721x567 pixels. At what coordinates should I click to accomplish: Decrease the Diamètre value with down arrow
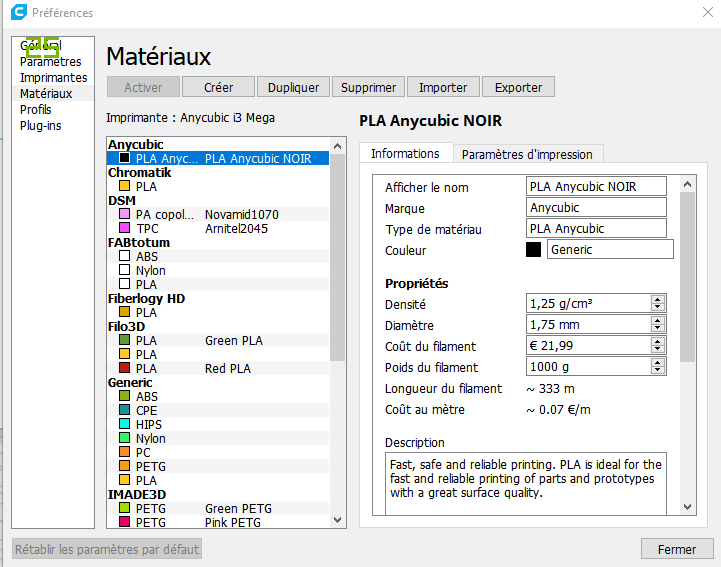[658, 328]
